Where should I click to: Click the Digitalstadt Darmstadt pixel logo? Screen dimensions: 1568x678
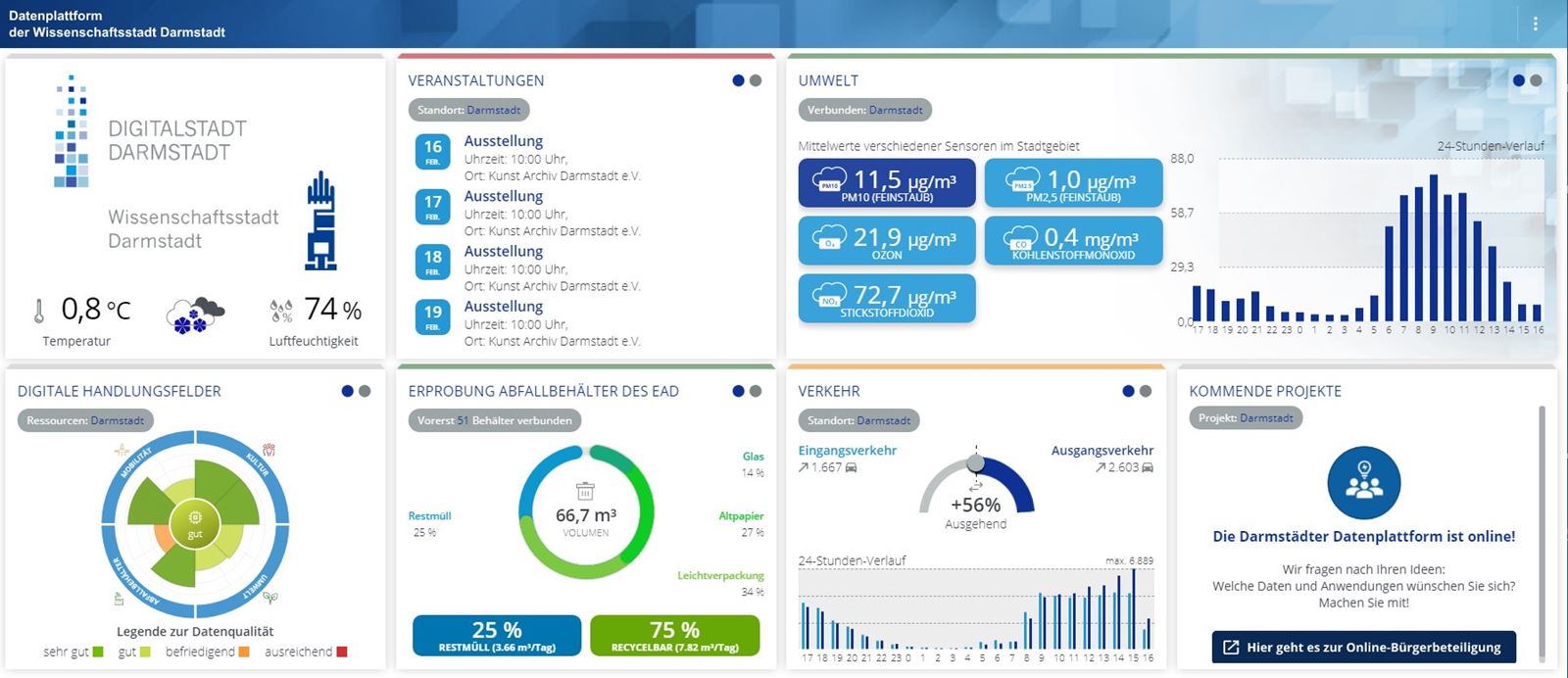point(72,132)
